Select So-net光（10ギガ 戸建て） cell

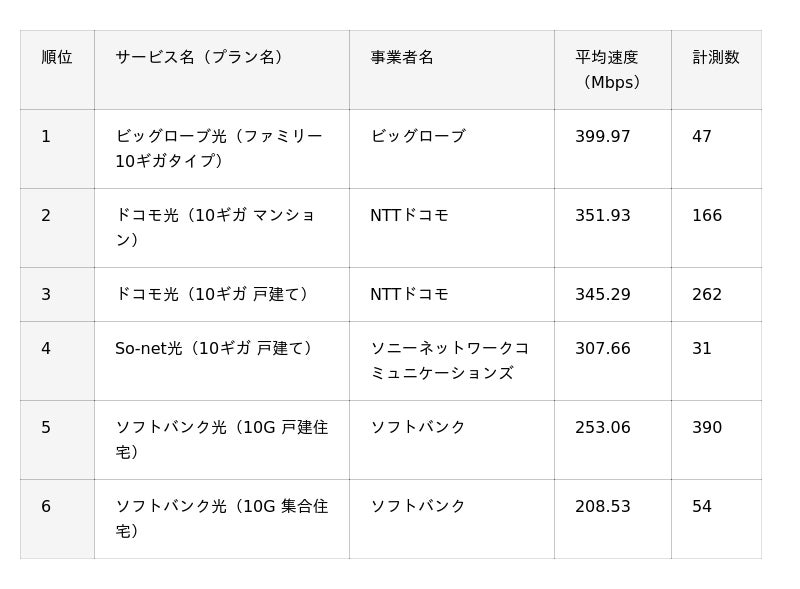(222, 361)
